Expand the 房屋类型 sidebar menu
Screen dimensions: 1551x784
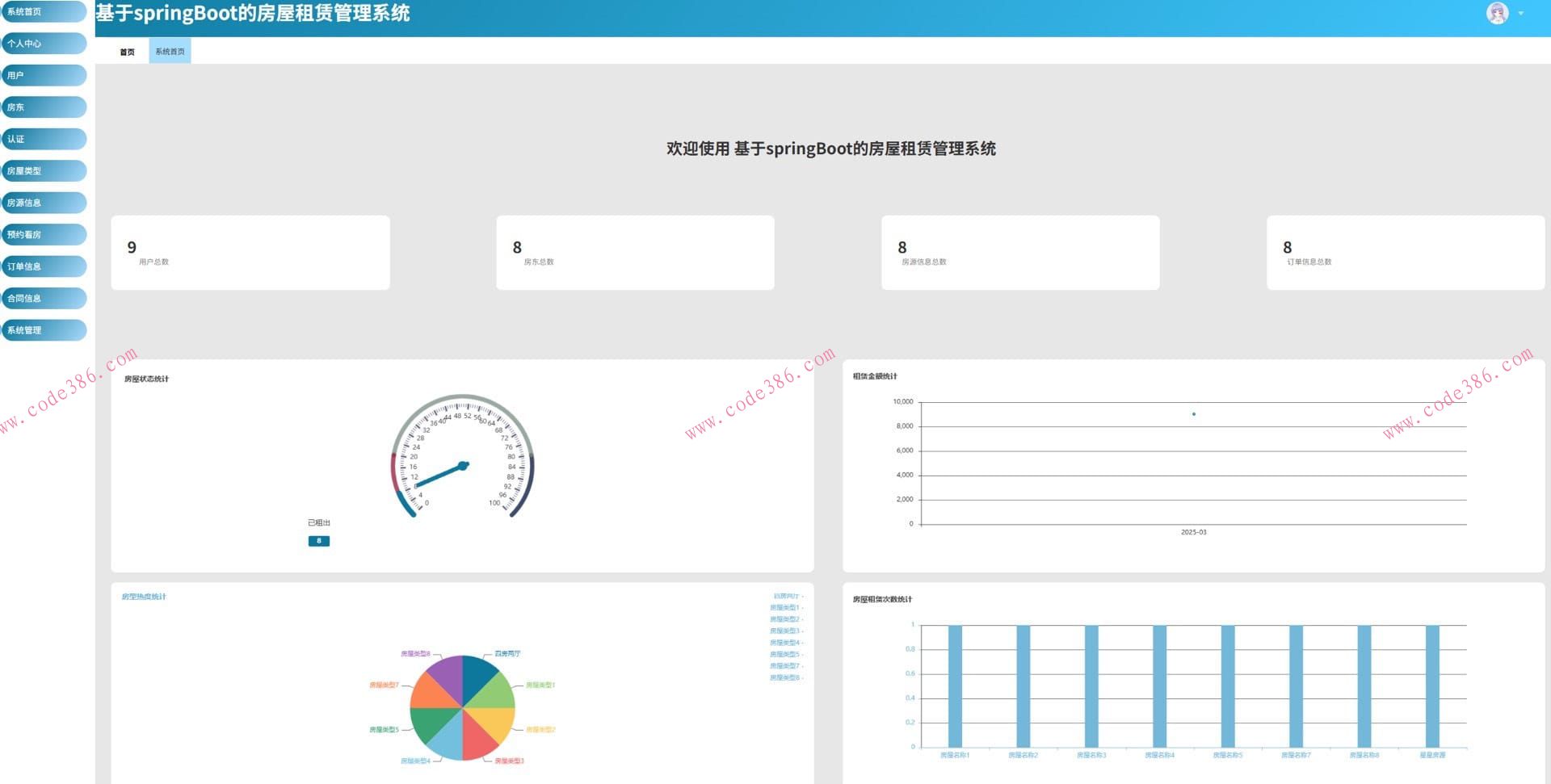(x=44, y=171)
